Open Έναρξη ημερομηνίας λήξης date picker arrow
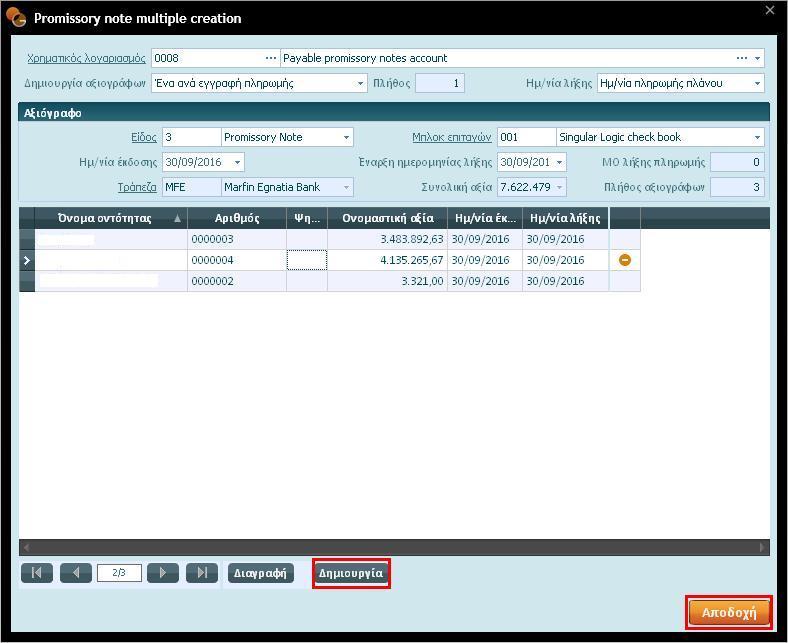 coord(559,162)
